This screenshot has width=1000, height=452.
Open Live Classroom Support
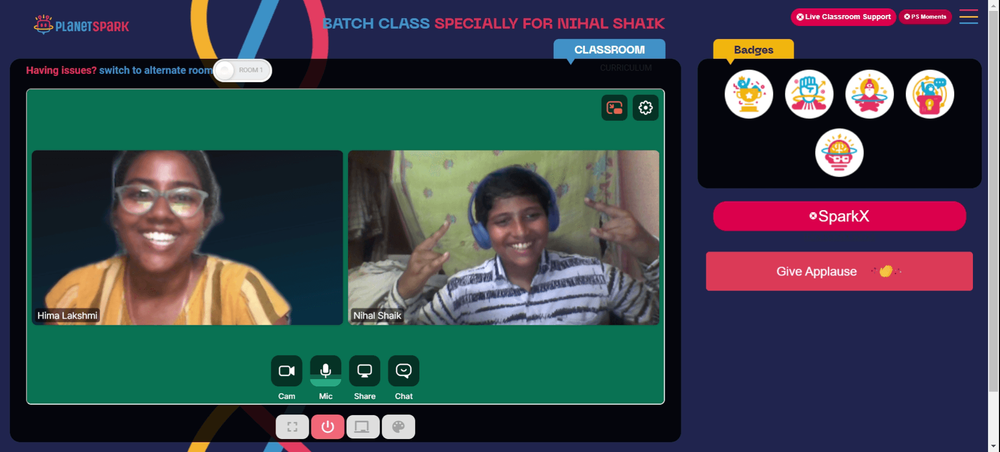click(x=844, y=17)
